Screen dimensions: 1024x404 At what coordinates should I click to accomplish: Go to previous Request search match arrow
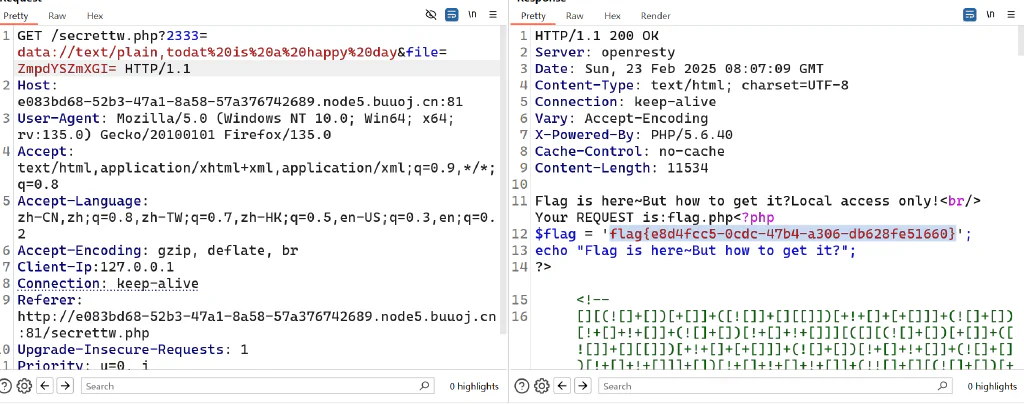(44, 386)
